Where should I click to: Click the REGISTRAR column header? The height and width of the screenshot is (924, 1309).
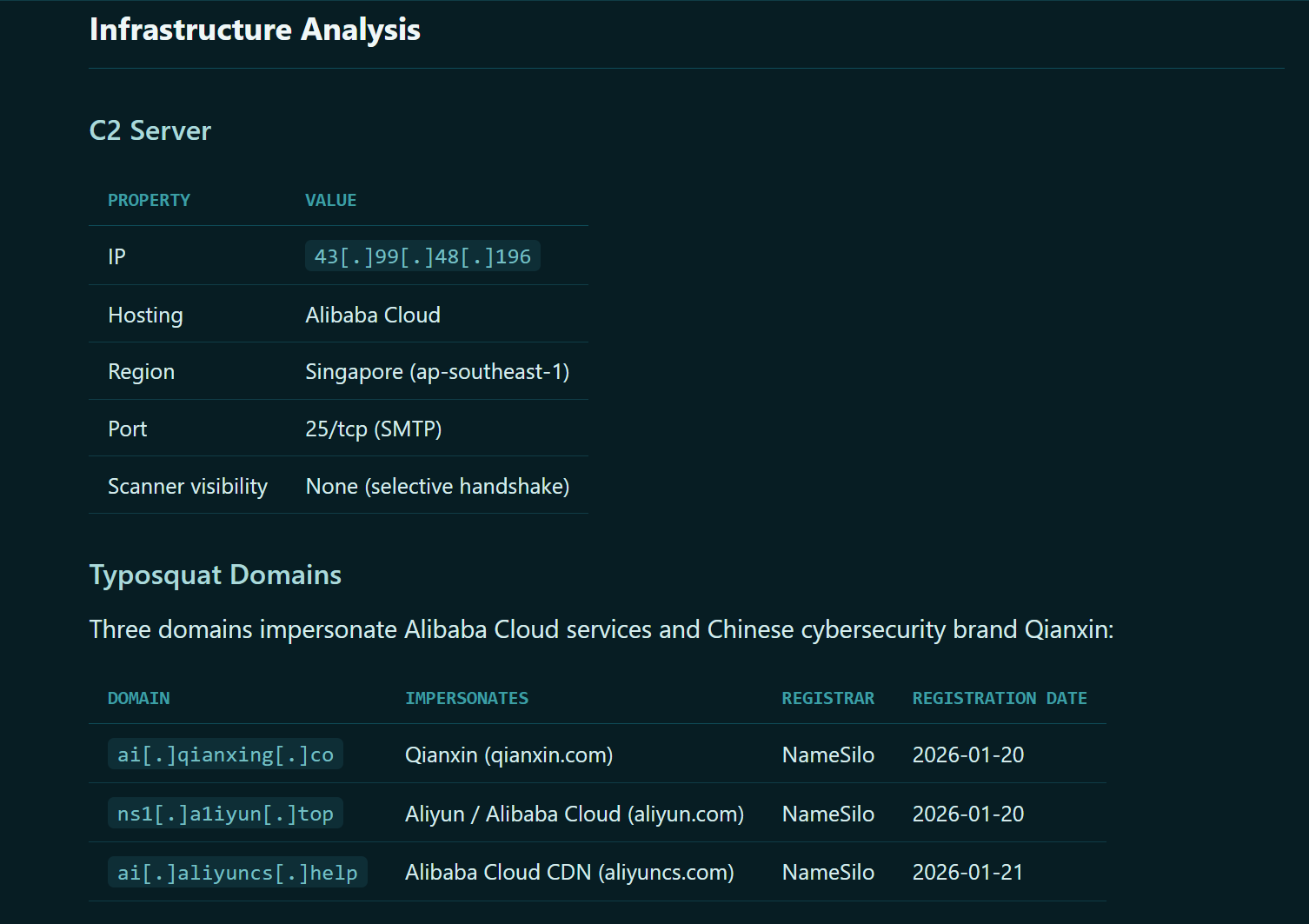tap(827, 698)
